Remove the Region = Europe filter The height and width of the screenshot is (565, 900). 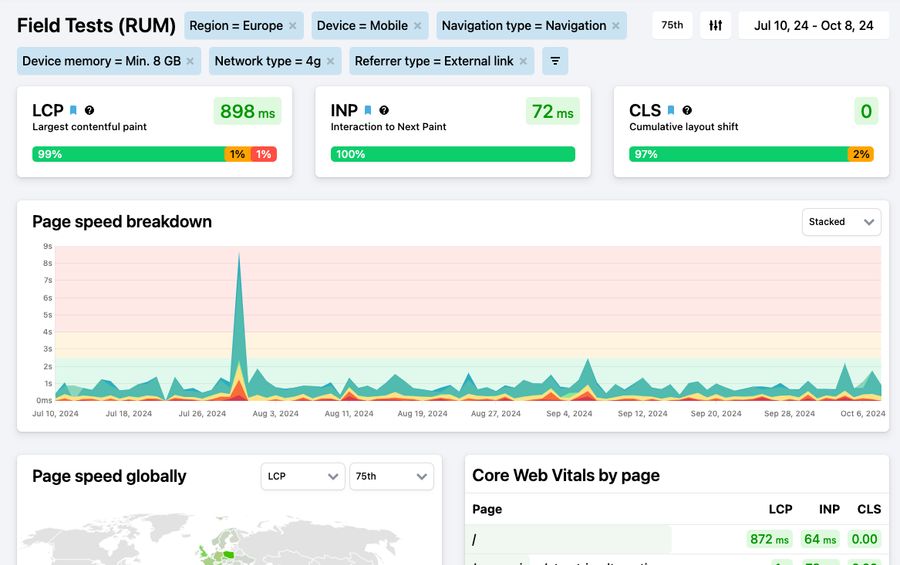click(292, 26)
